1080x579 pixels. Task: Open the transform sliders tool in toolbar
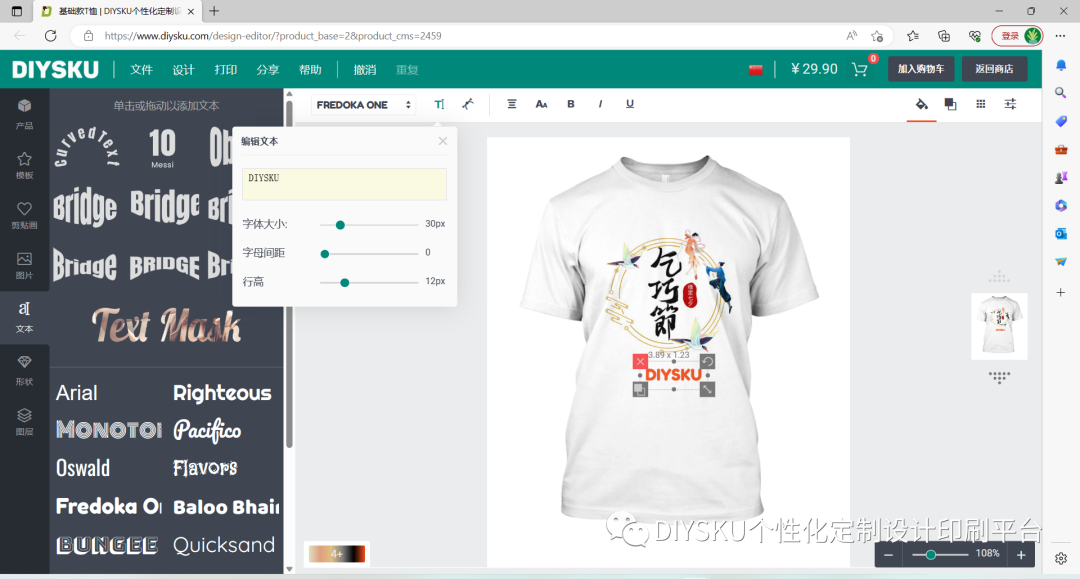1010,104
